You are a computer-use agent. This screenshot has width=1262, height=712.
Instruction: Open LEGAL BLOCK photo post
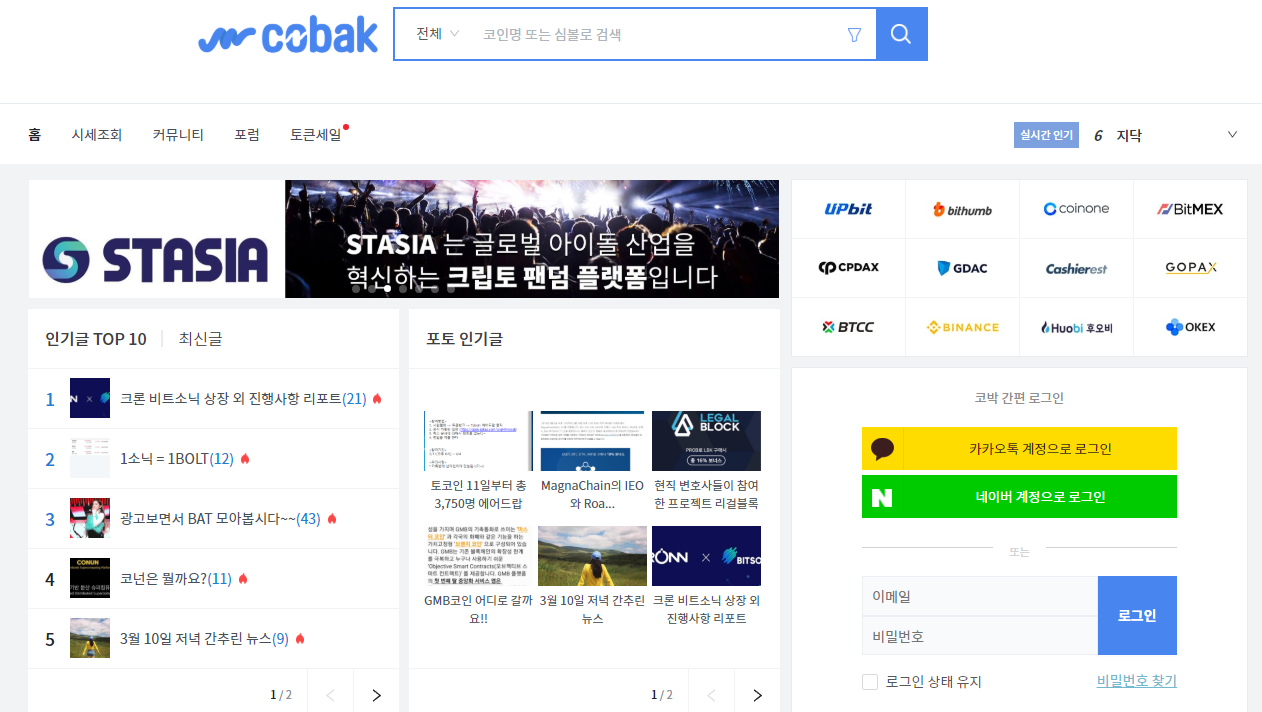click(707, 462)
